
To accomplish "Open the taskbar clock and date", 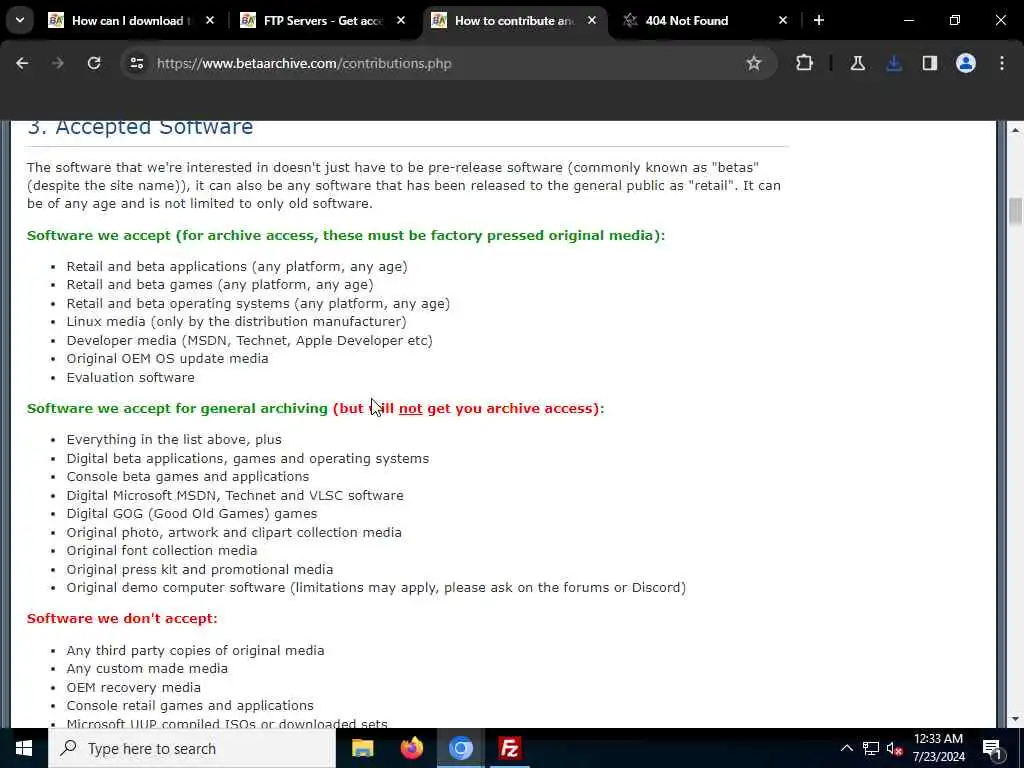I will (x=938, y=748).
